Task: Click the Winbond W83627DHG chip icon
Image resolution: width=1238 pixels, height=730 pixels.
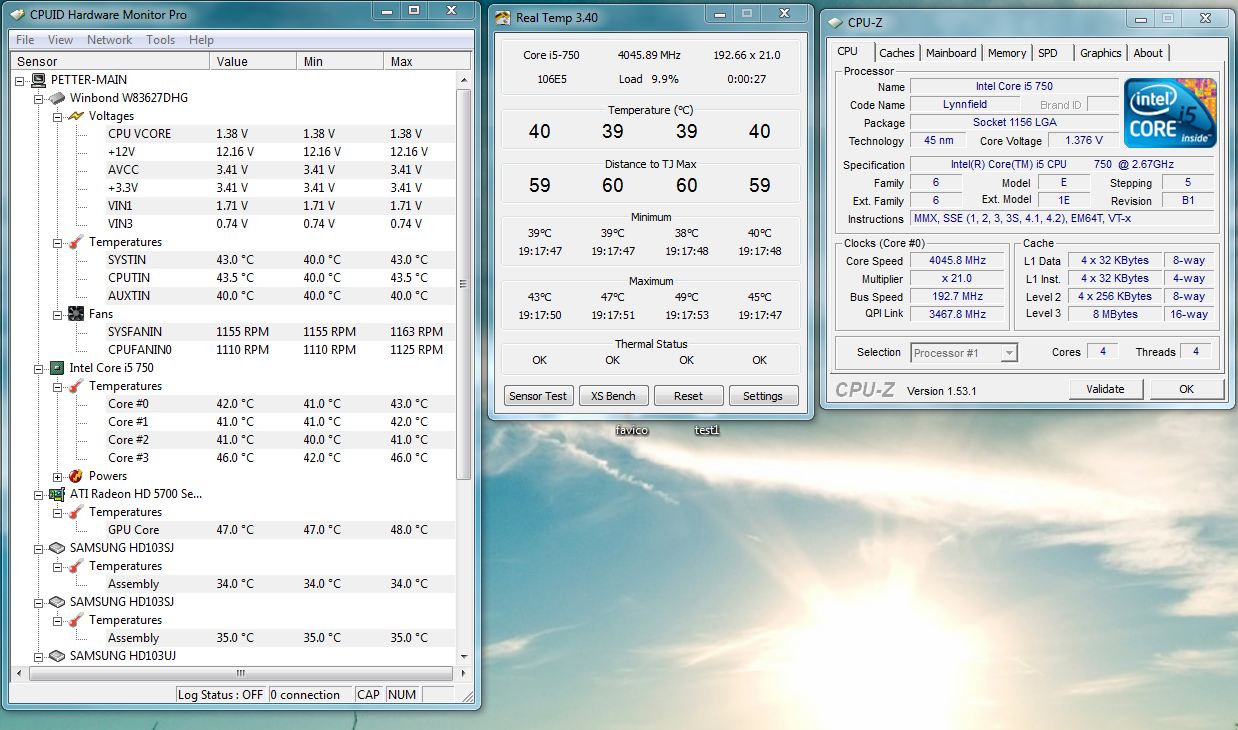Action: point(57,98)
